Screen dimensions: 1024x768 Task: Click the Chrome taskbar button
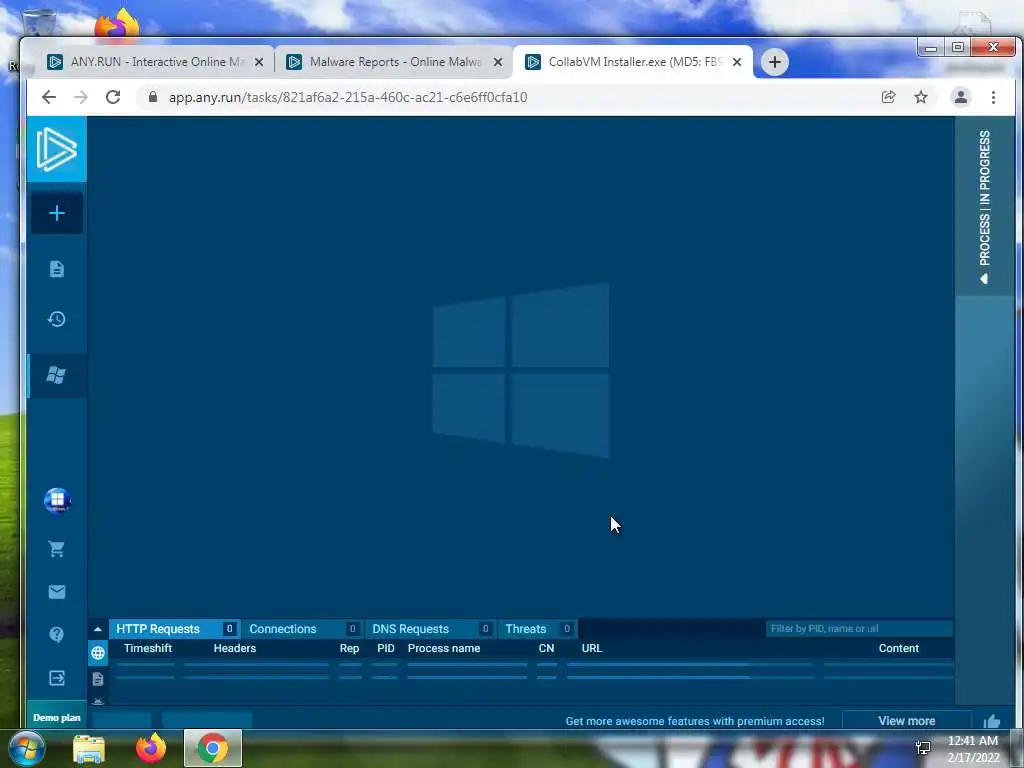pyautogui.click(x=213, y=748)
